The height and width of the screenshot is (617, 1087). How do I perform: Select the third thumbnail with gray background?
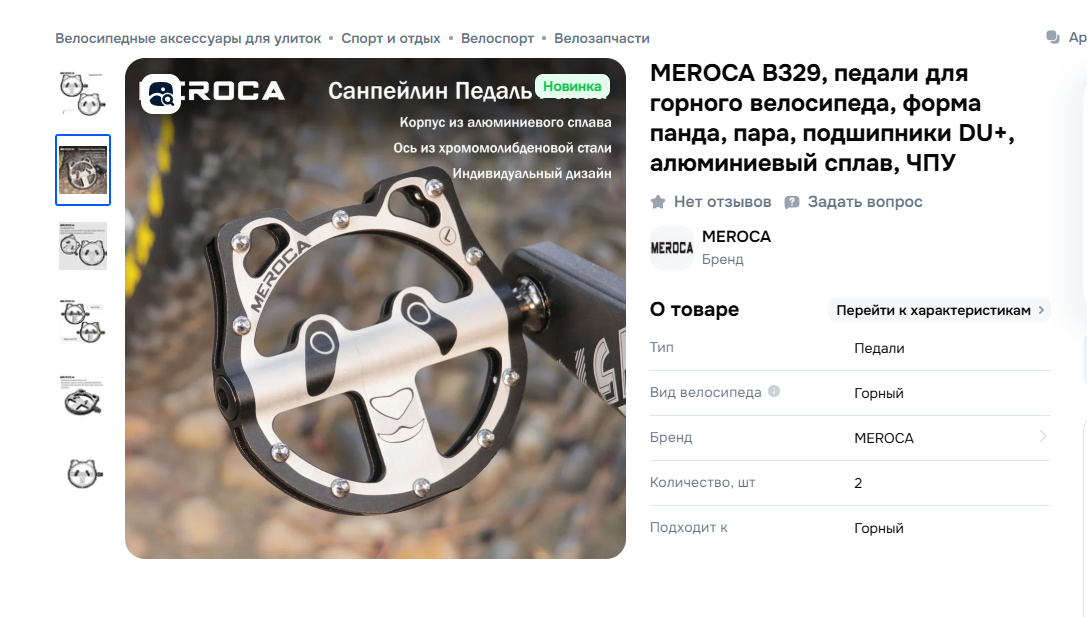(83, 246)
